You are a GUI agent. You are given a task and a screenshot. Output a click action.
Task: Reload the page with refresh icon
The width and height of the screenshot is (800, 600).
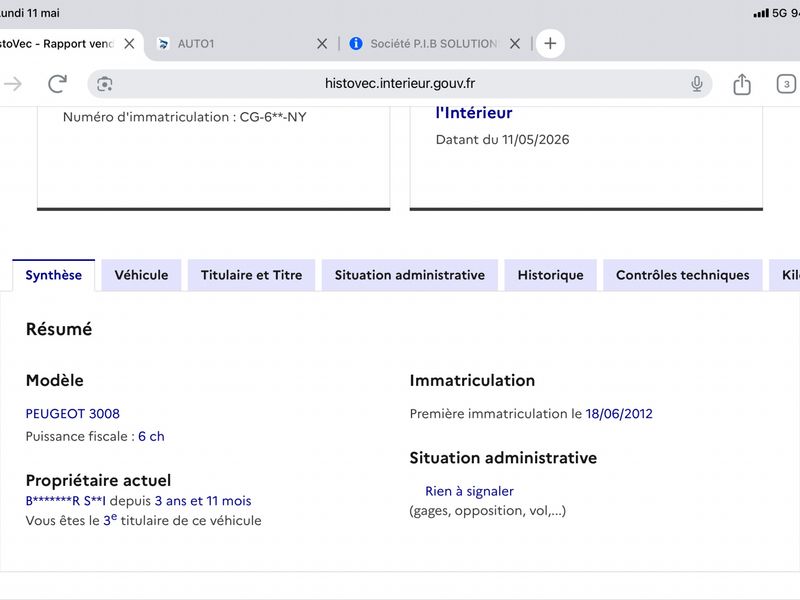tap(57, 84)
